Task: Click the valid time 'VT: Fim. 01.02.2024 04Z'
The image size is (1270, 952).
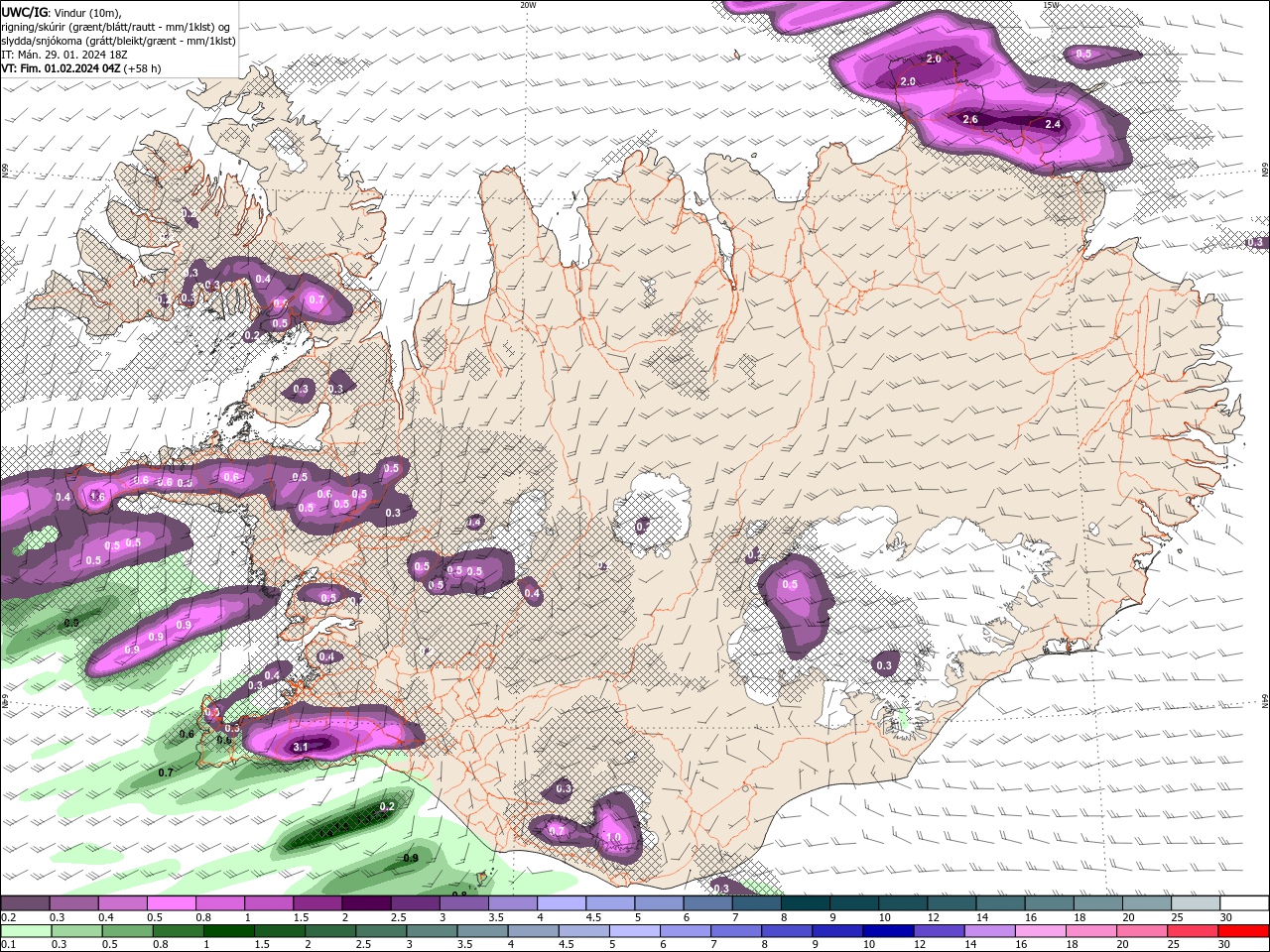Action: [62, 68]
